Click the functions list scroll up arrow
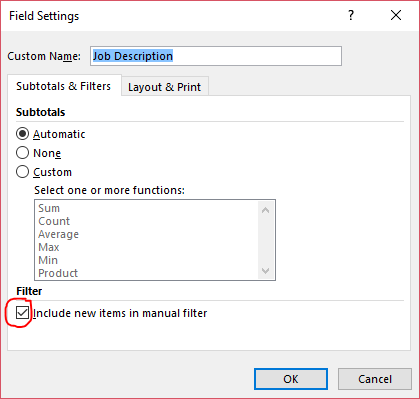The height and width of the screenshot is (399, 420). [266, 210]
